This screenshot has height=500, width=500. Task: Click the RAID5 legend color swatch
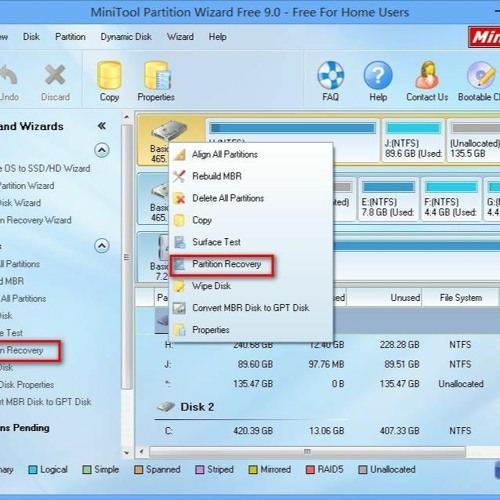click(310, 470)
